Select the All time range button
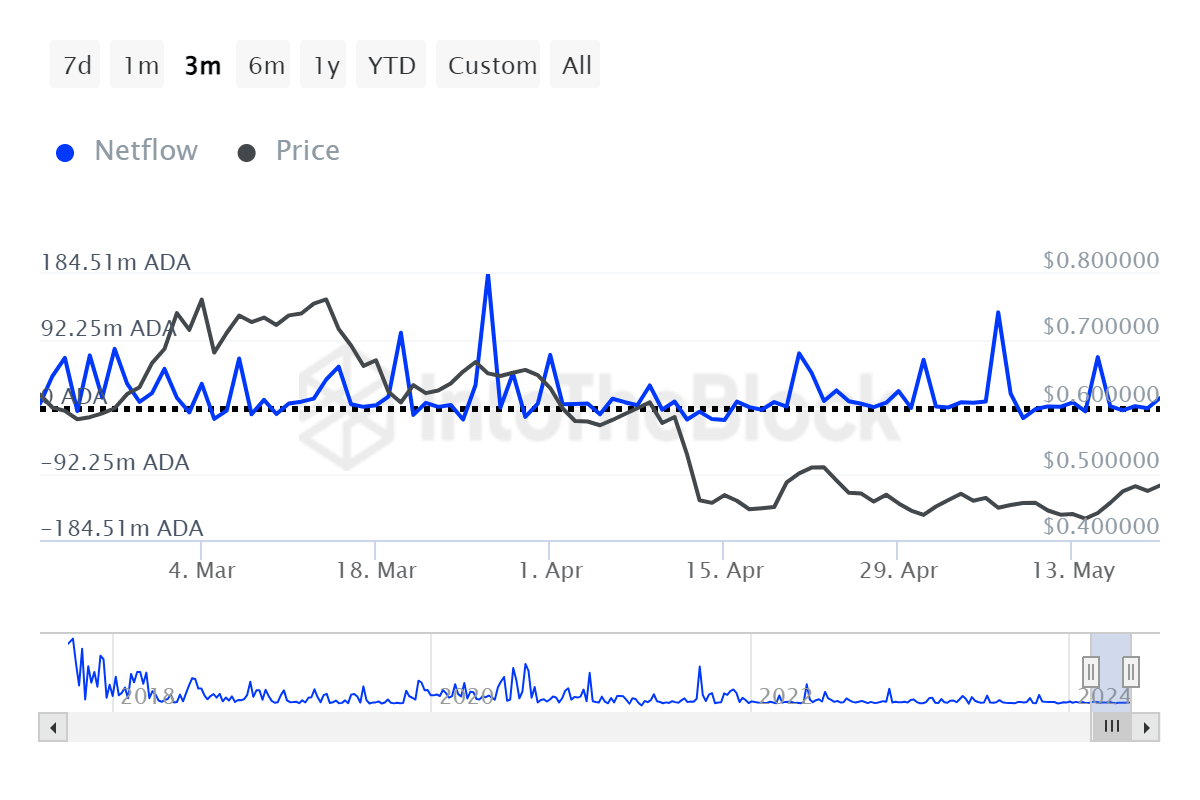1200x800 pixels. point(575,64)
